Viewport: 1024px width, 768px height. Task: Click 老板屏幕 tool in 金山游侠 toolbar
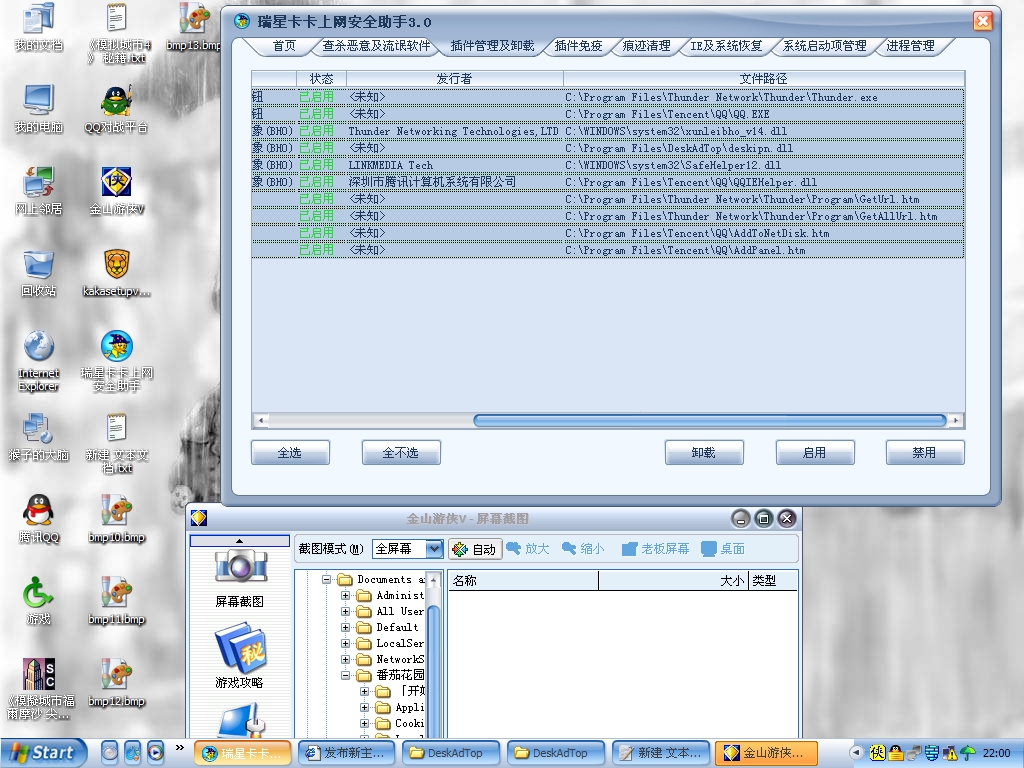655,549
